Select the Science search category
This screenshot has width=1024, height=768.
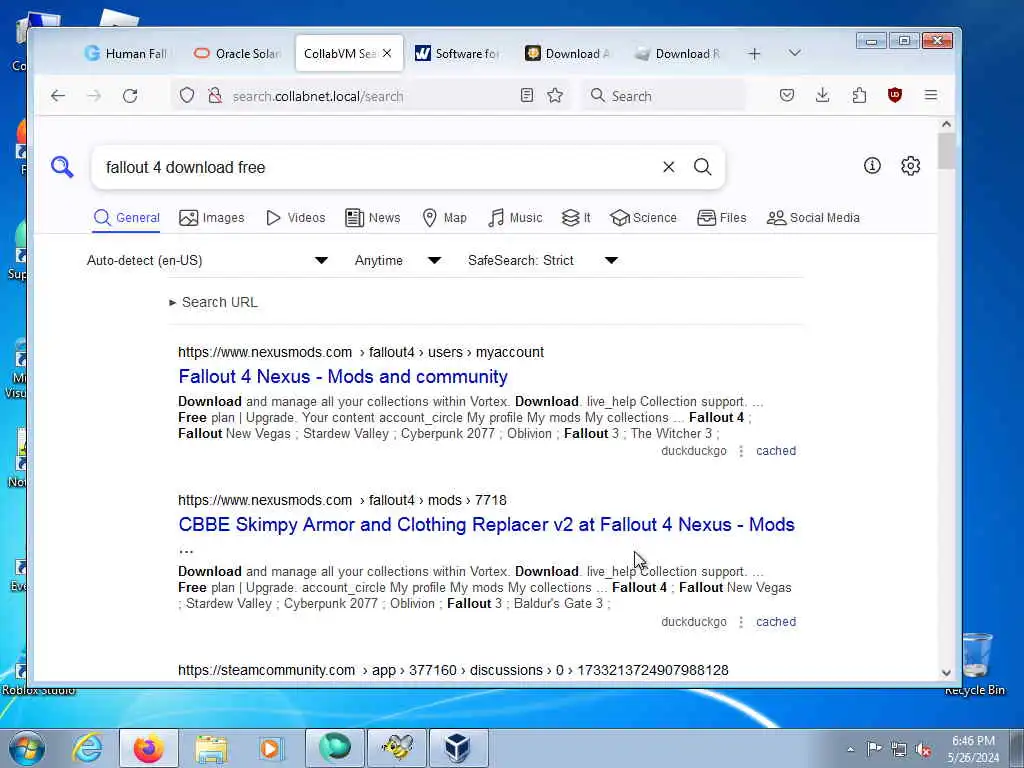pos(643,218)
